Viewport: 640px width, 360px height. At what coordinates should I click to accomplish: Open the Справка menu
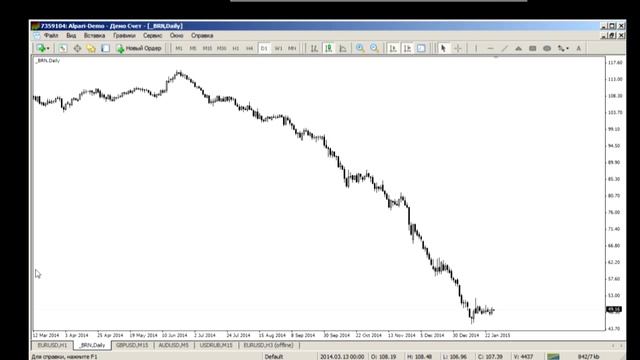(202, 36)
